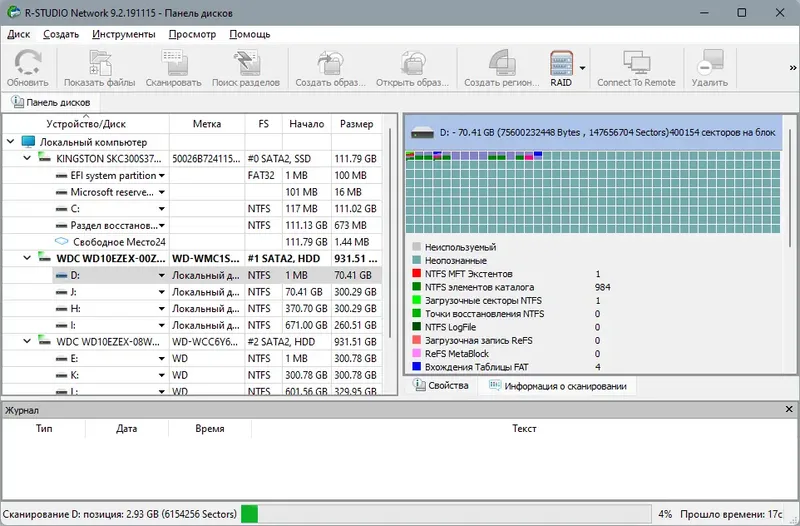Viewport: 800px width, 526px height.
Task: Collapse the KINGSTON SKC300S37 drive node
Action: (27, 158)
